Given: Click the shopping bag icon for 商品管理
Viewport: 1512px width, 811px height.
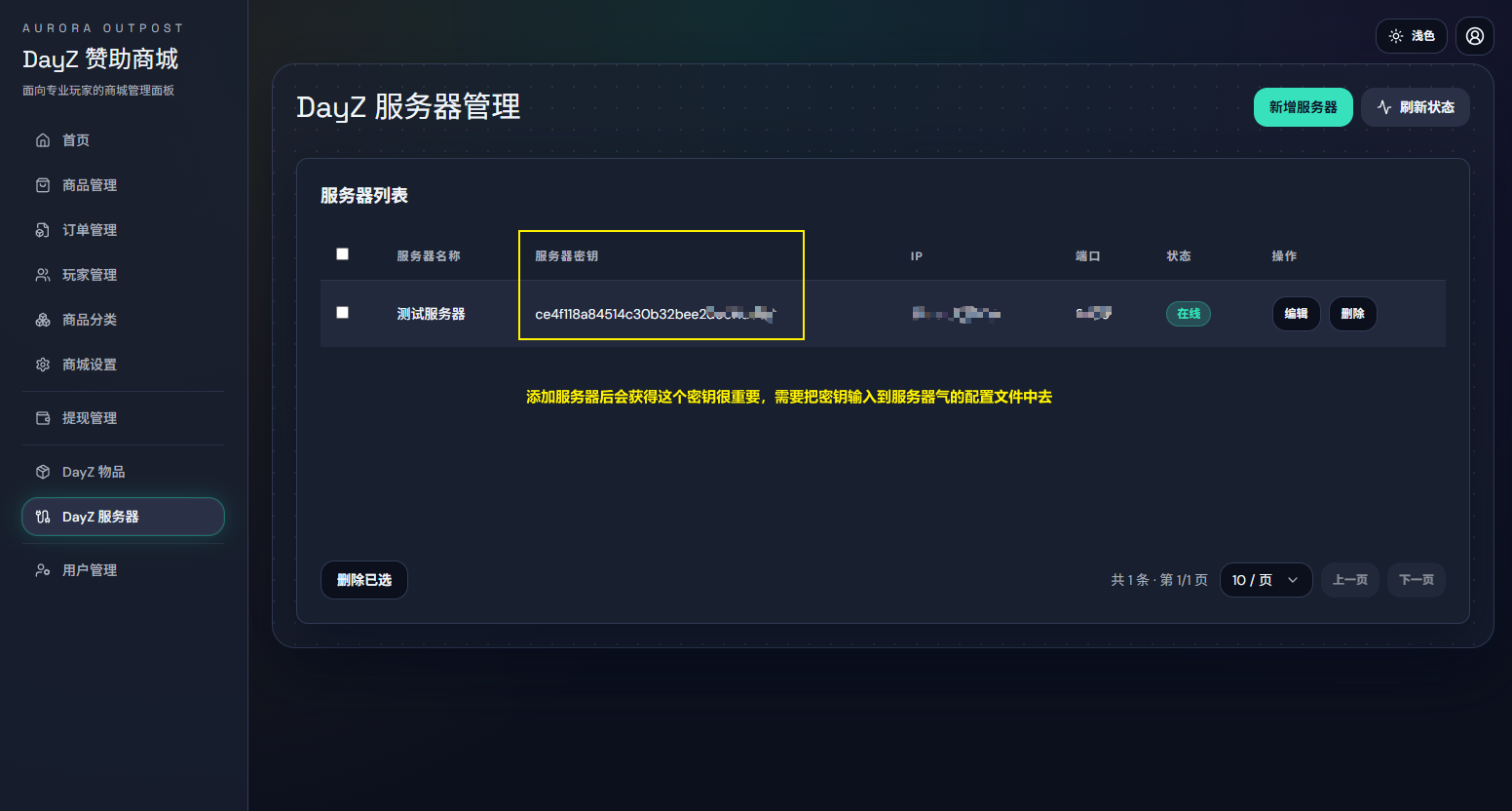Looking at the screenshot, I should pos(43,185).
